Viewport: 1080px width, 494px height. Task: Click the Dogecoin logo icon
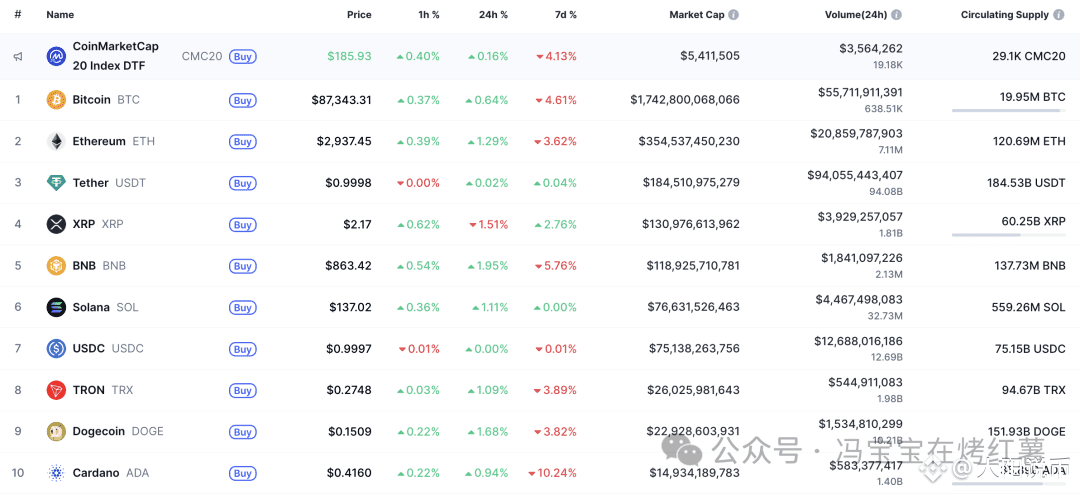56,431
